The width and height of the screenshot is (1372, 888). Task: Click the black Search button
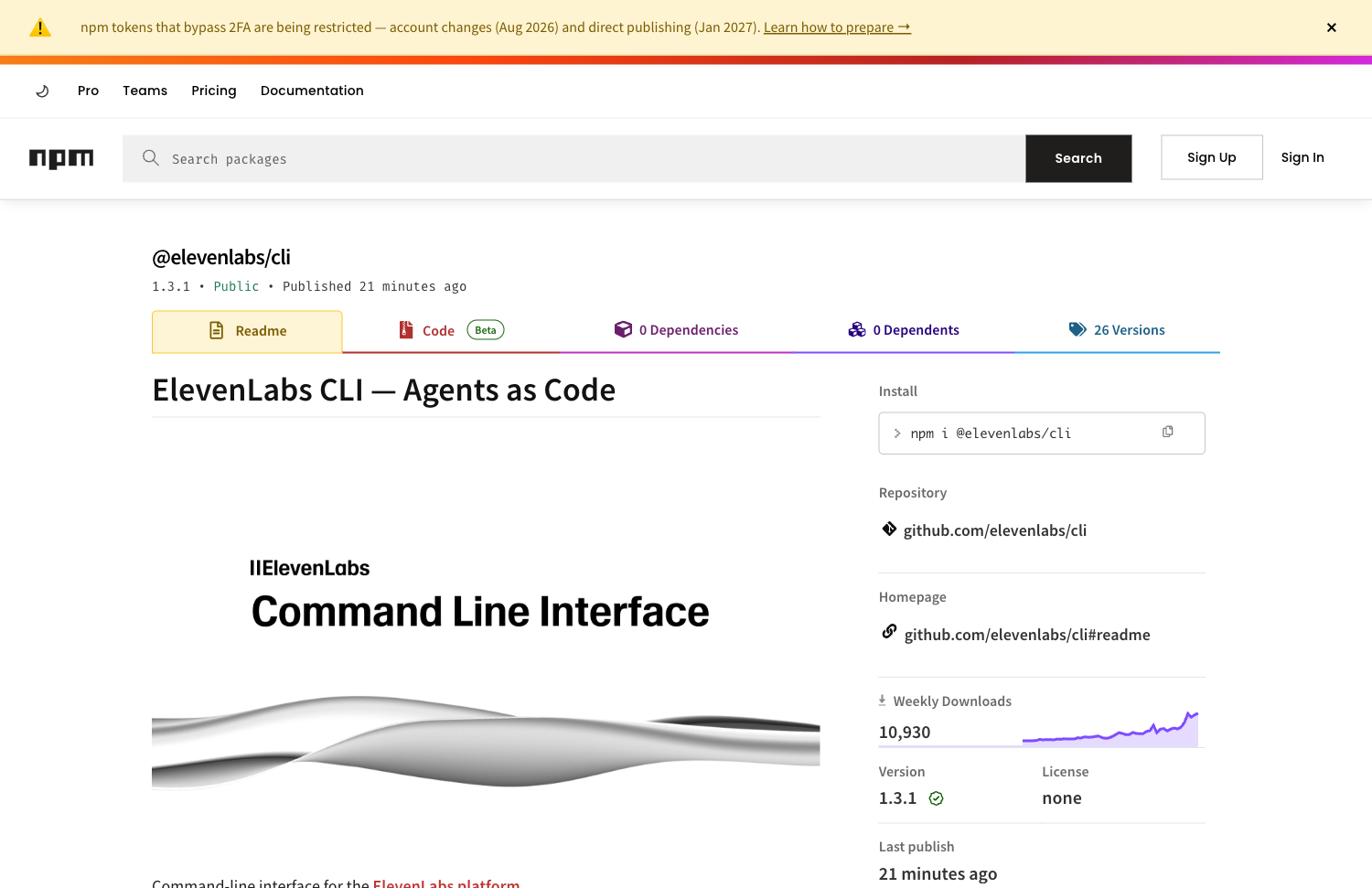coord(1078,158)
